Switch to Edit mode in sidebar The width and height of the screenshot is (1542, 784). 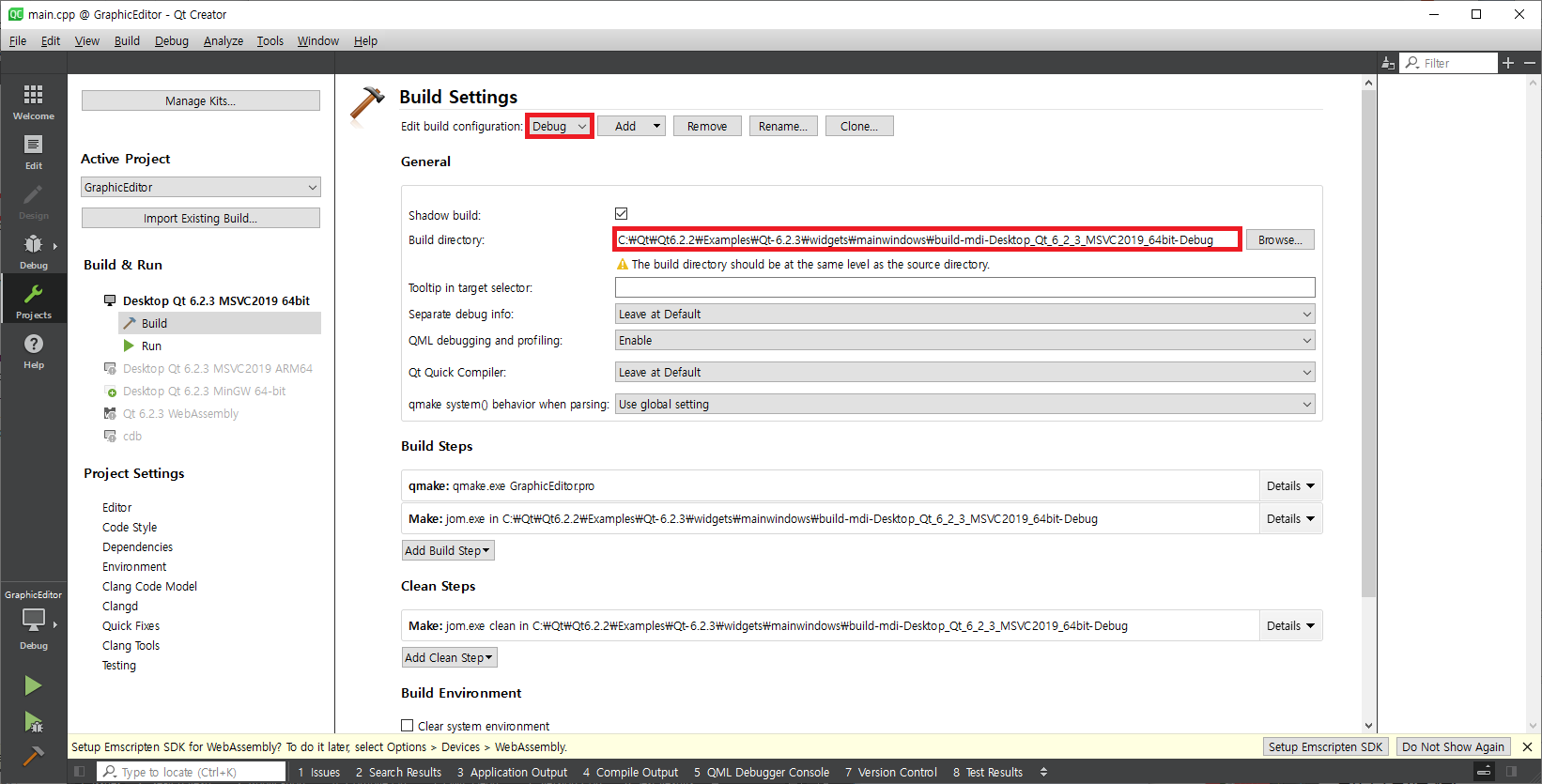[33, 151]
